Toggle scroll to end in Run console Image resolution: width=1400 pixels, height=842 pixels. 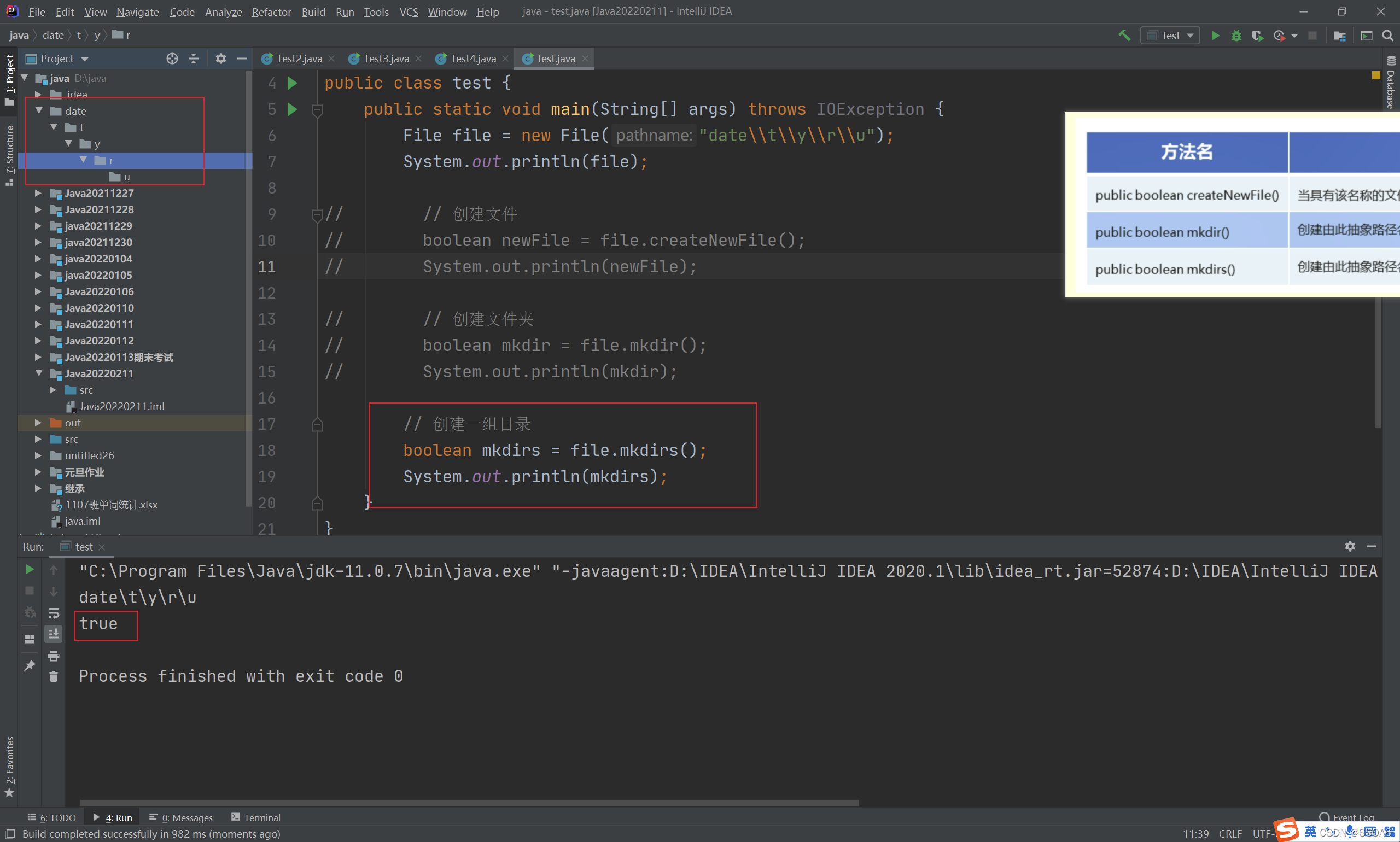click(x=54, y=634)
